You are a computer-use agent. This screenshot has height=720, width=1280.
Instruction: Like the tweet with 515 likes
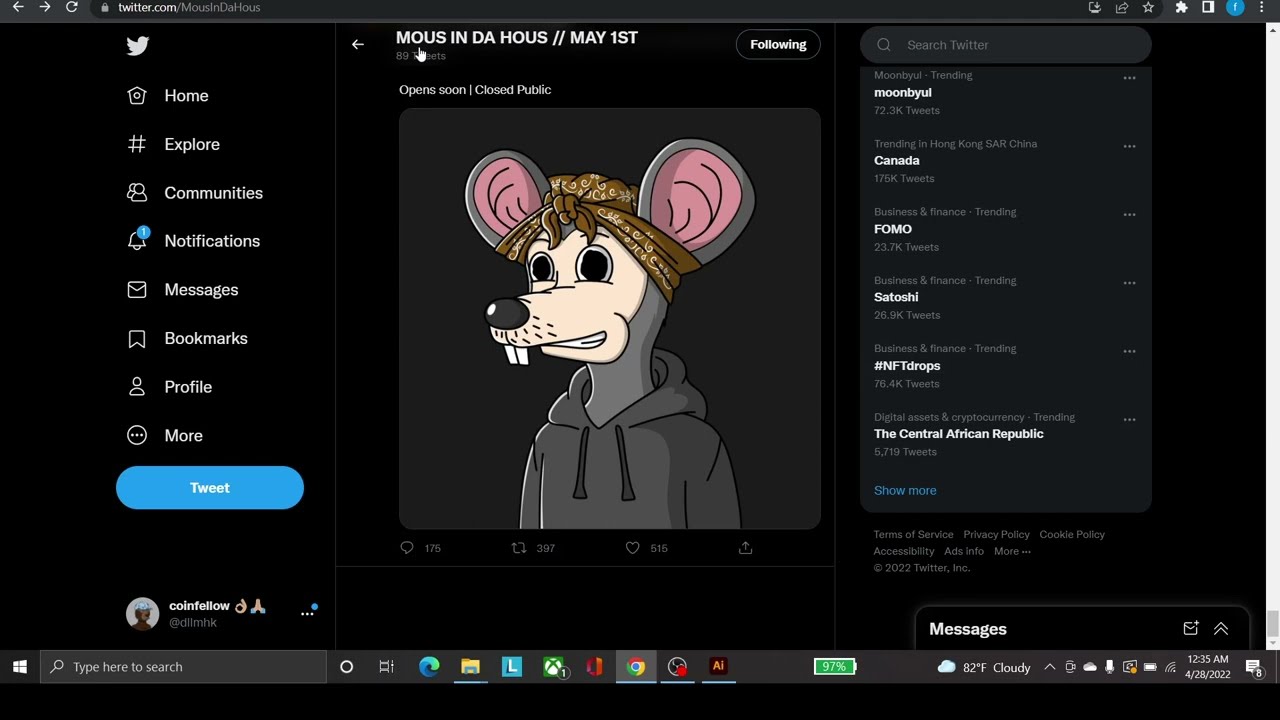(632, 548)
